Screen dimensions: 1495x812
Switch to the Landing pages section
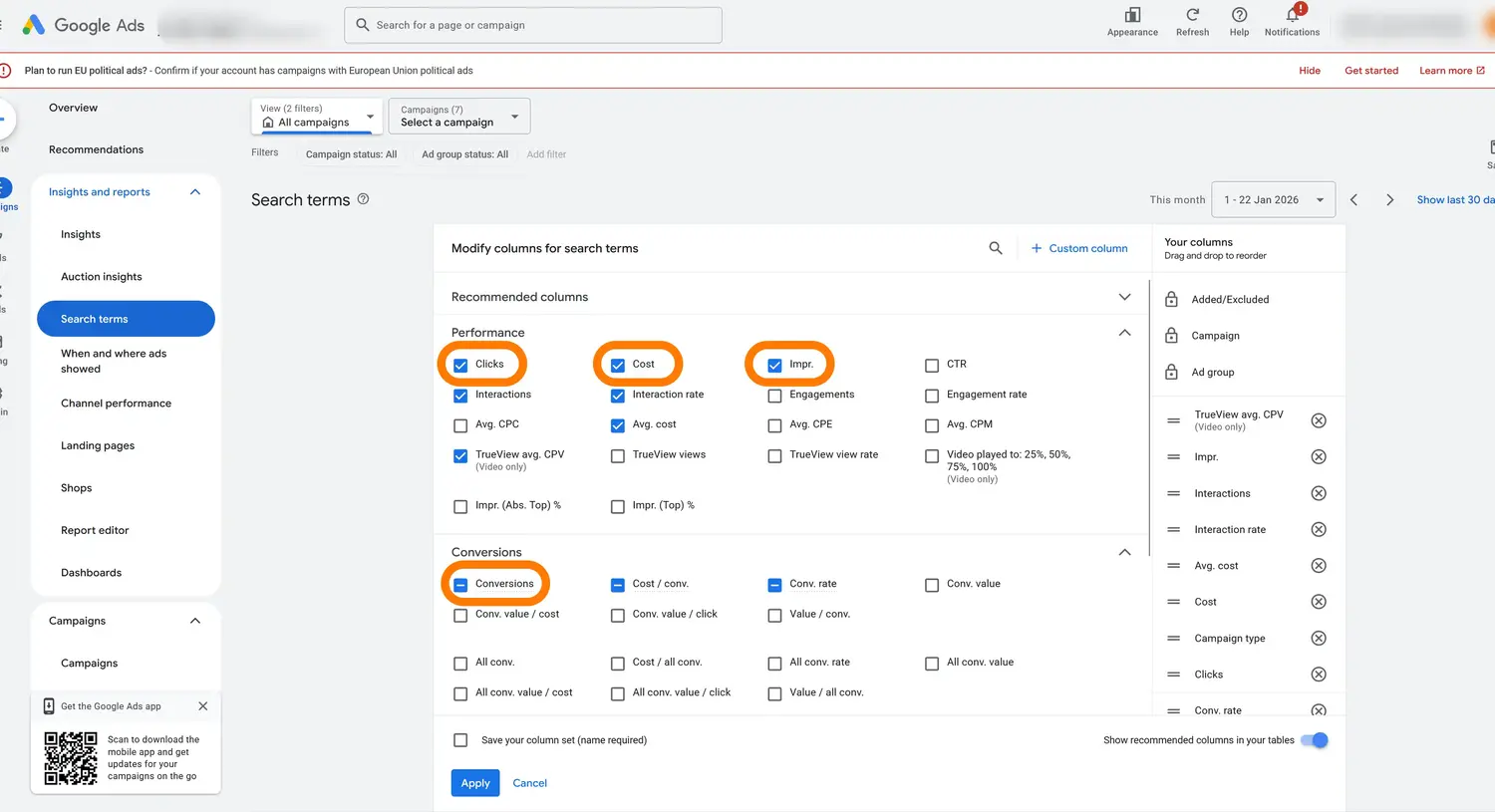click(x=97, y=445)
